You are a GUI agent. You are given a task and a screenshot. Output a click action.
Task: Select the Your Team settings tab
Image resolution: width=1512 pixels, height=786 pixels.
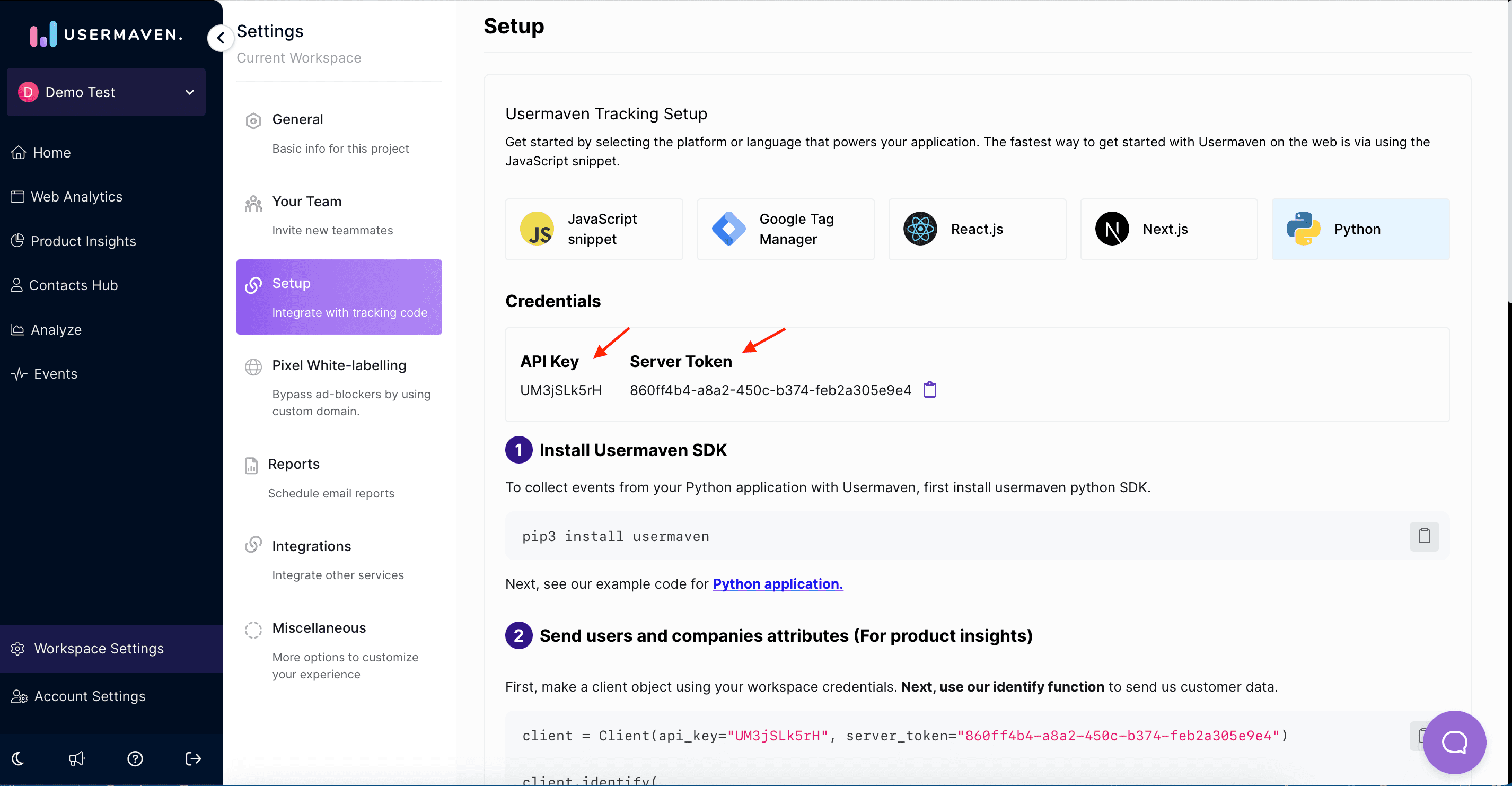coord(339,215)
